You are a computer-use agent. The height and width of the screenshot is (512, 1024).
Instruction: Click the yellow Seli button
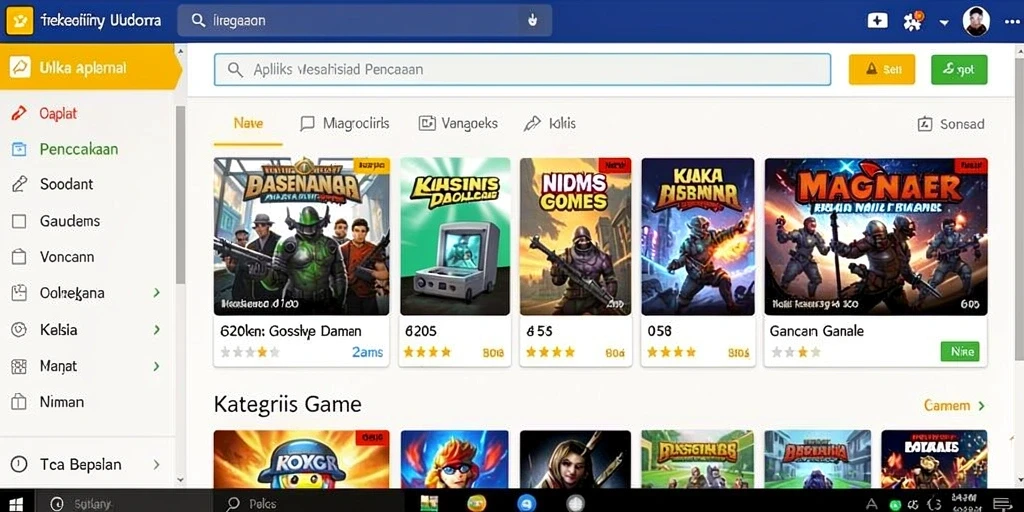882,69
